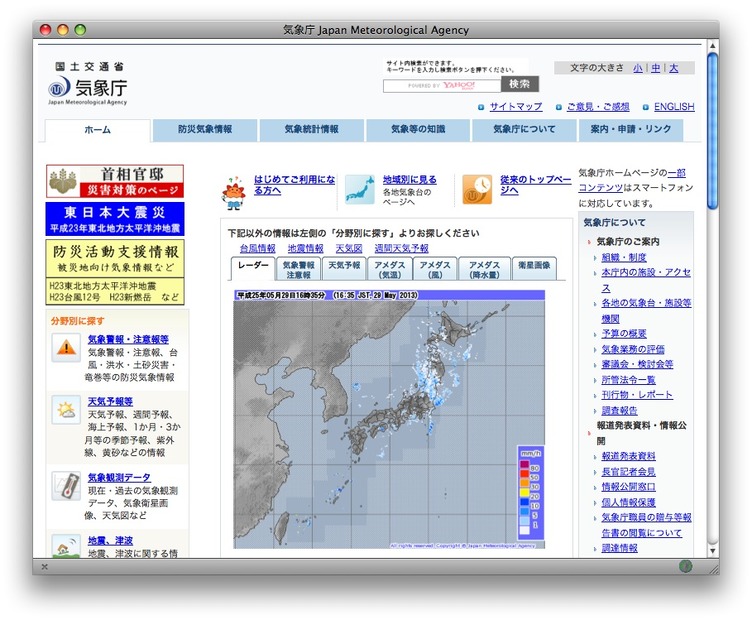The image size is (752, 620).
Task: Switch to the 衛星画像 map tab
Action: coord(534,269)
